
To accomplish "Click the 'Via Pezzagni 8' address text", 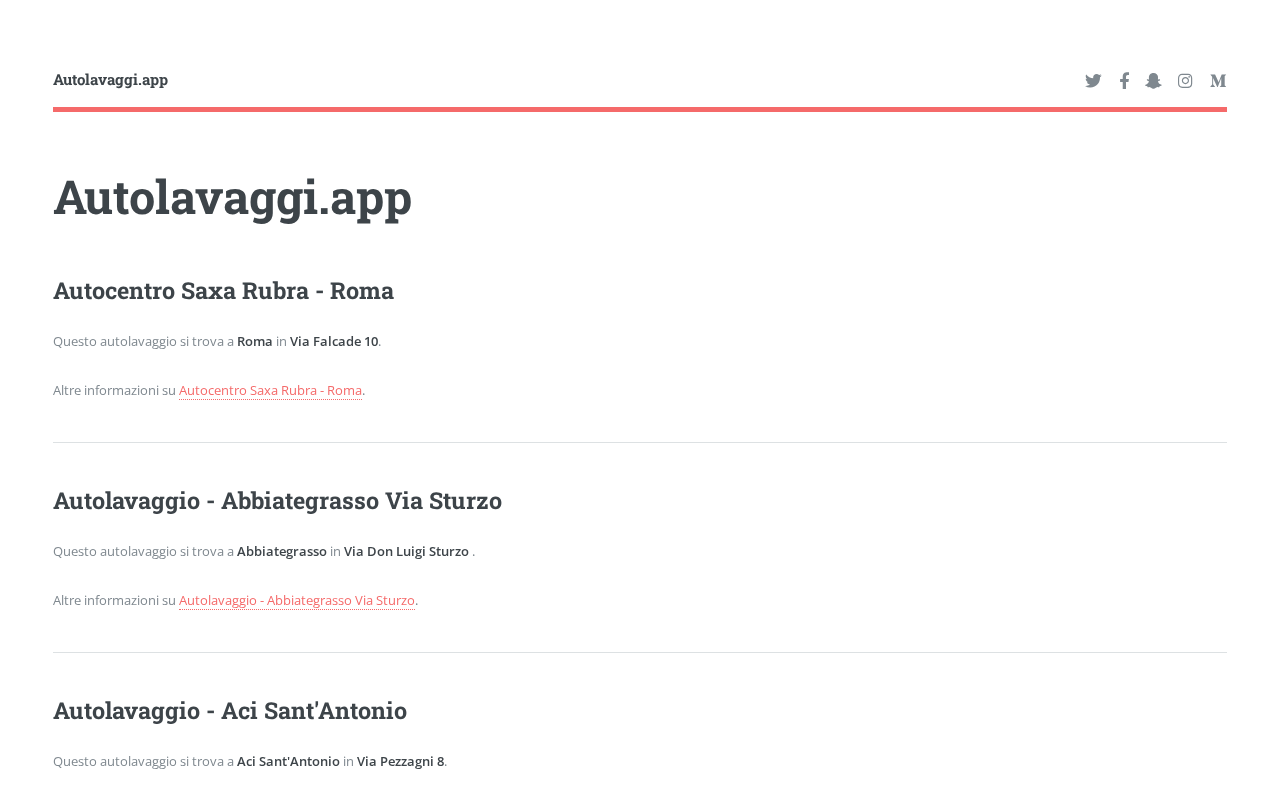I will tap(400, 761).
